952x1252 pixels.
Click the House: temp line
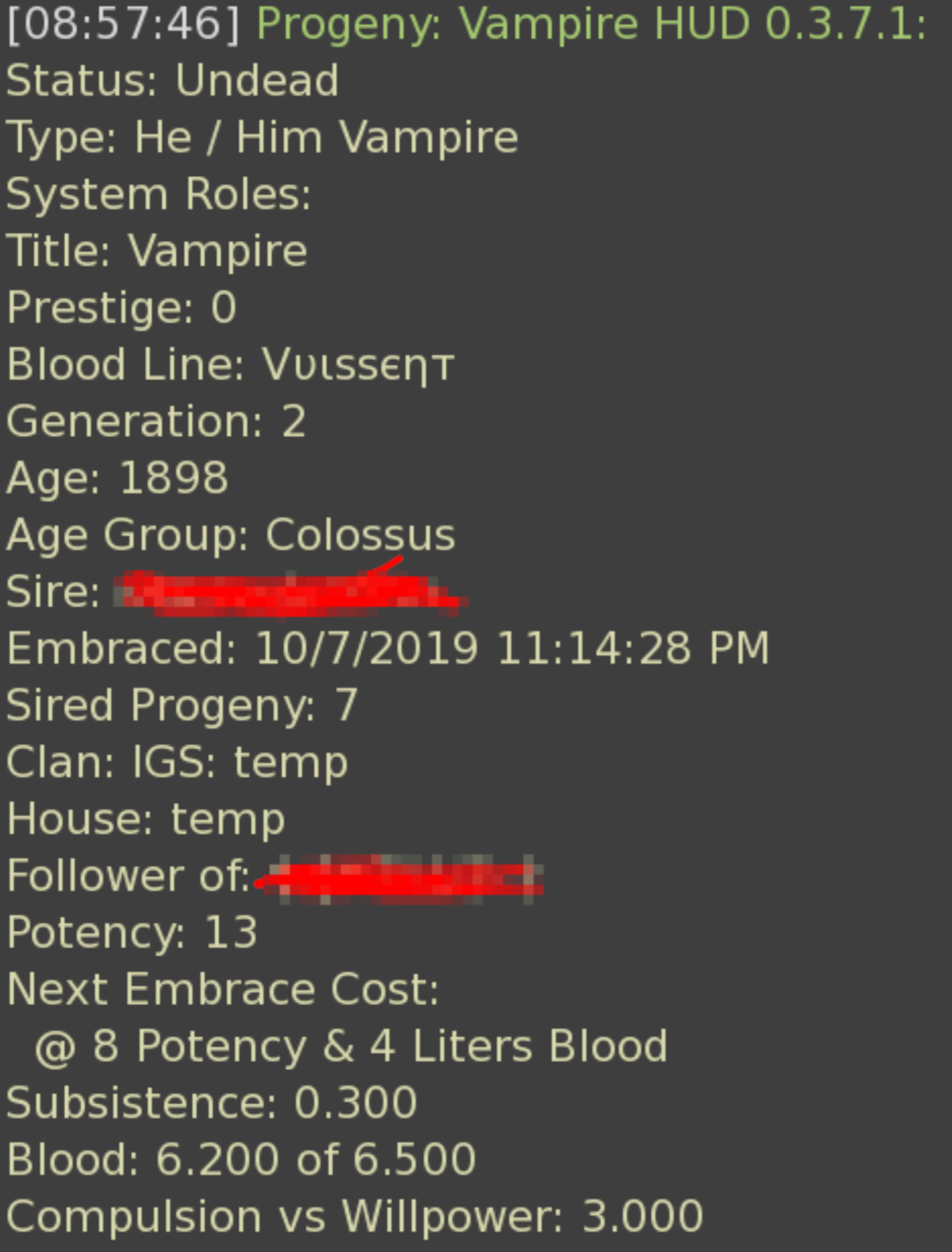click(x=146, y=819)
